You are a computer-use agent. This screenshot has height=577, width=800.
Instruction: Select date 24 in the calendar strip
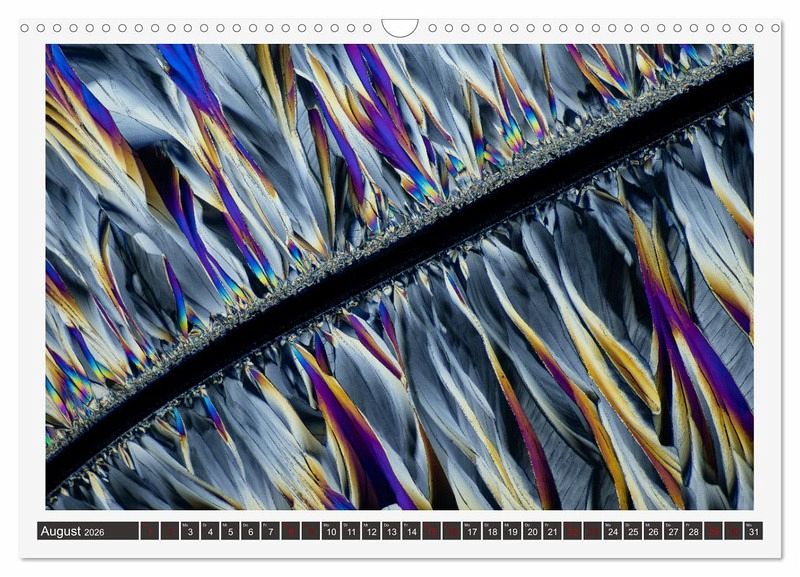pos(612,531)
